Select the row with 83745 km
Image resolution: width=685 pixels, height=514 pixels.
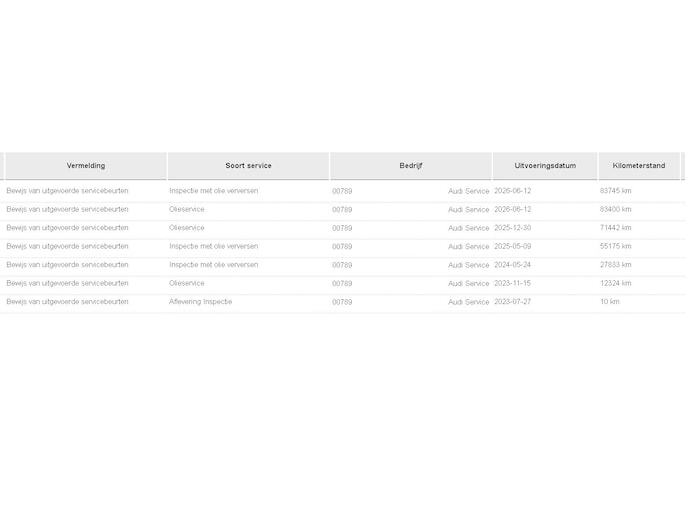tap(342, 191)
